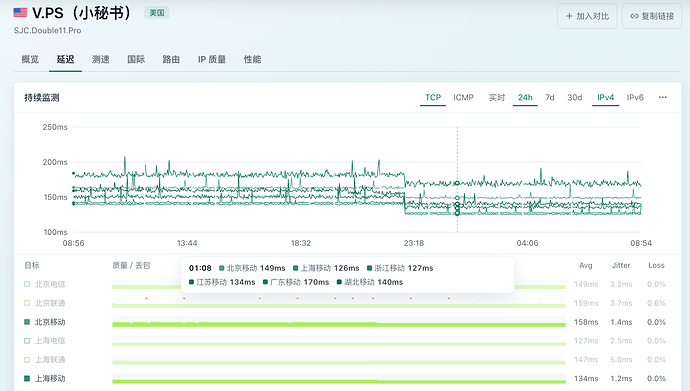The width and height of the screenshot is (690, 391).
Task: Click 广东移动 170ms in the tooltip
Action: point(296,282)
